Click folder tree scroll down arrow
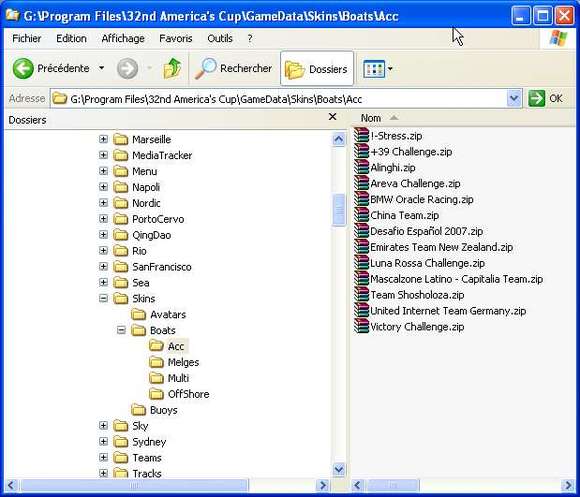The width and height of the screenshot is (580, 497). point(339,470)
